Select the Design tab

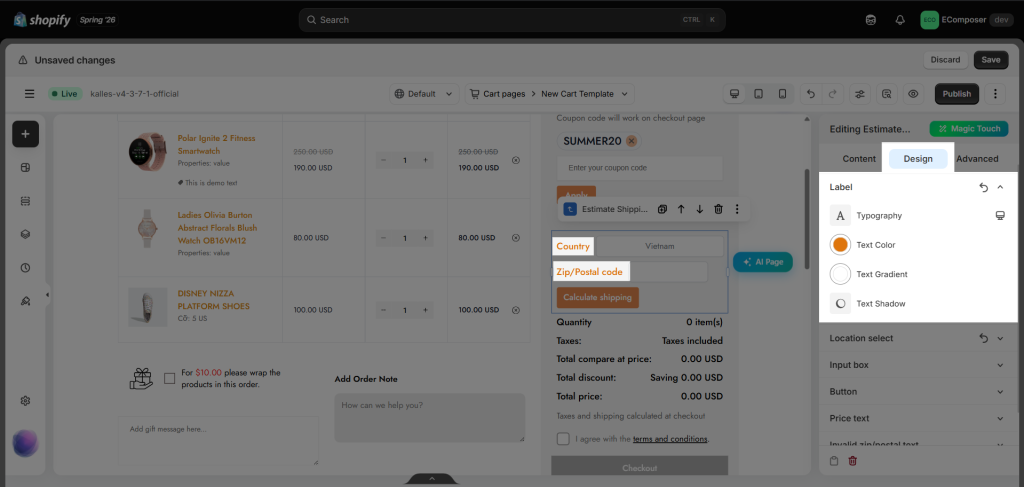click(x=918, y=159)
